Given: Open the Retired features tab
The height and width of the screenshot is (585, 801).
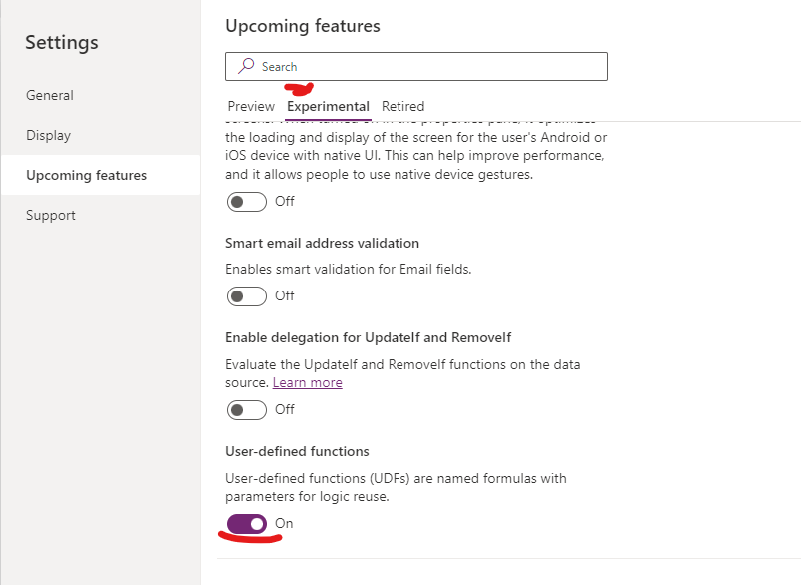Looking at the screenshot, I should click(403, 106).
